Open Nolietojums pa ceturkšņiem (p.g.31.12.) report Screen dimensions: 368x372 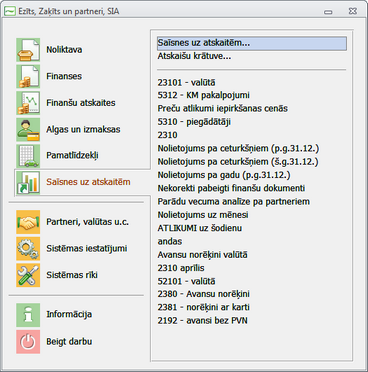coord(238,148)
